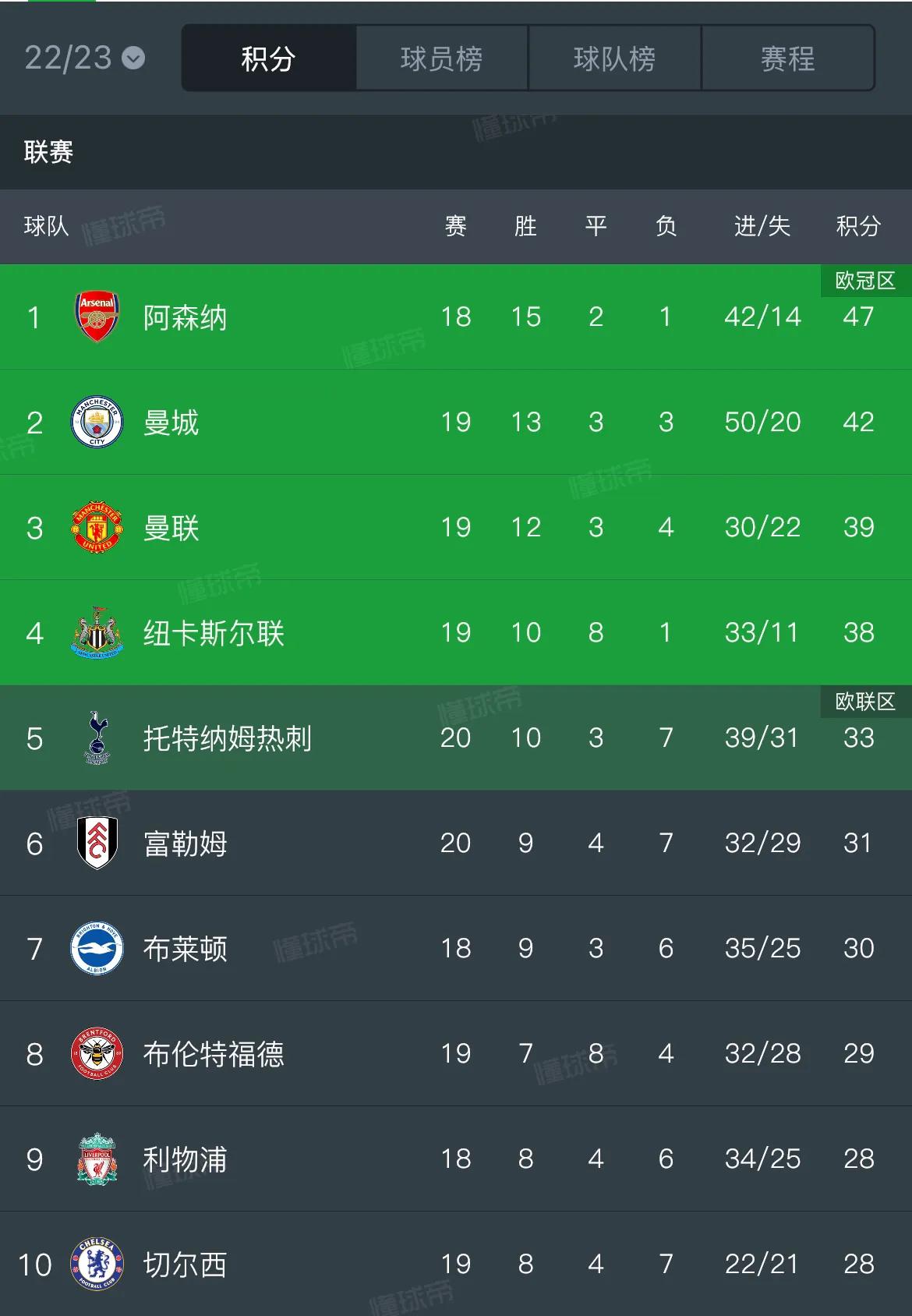This screenshot has width=912, height=1316.
Task: Open the 托特纳姆热刺 team name link
Action: (228, 738)
